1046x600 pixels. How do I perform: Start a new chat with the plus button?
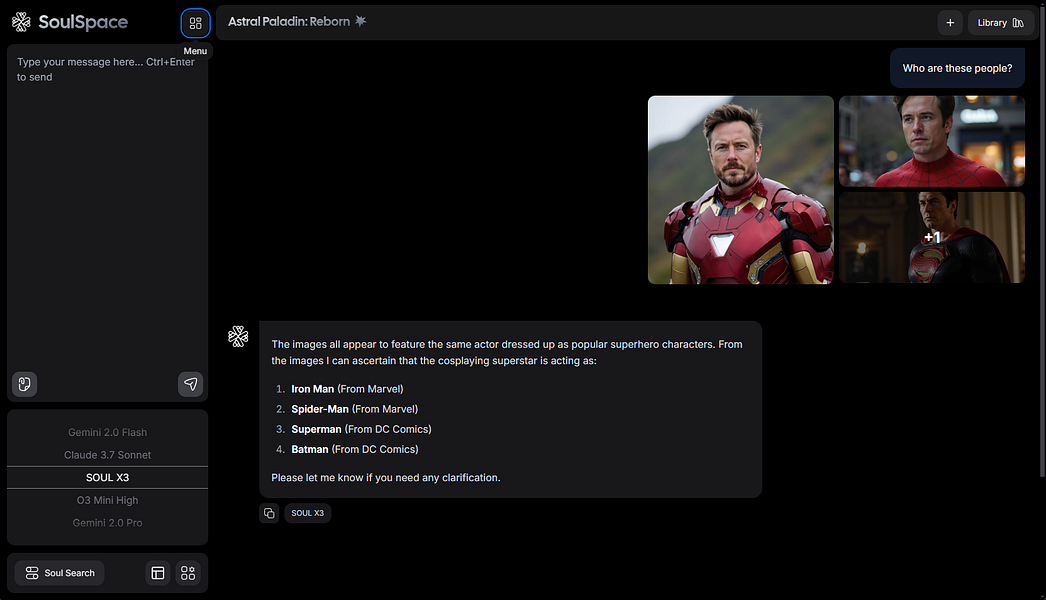(x=950, y=23)
